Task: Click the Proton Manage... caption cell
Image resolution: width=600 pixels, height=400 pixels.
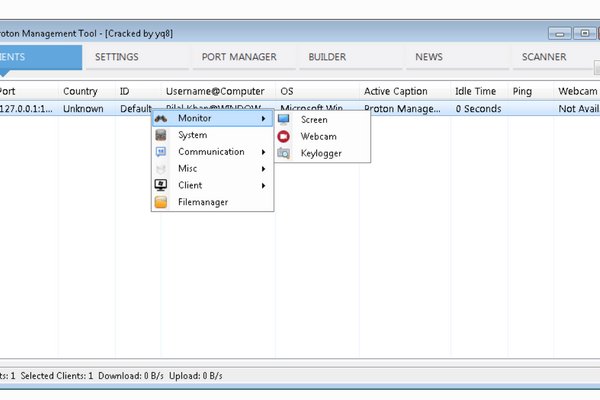Action: (402, 109)
